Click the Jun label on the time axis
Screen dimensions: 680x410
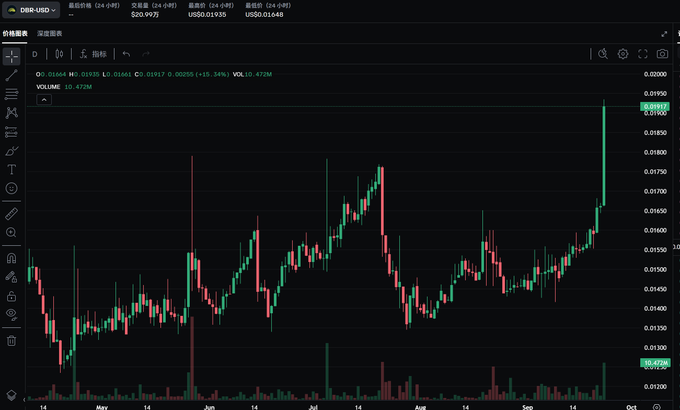coord(209,407)
